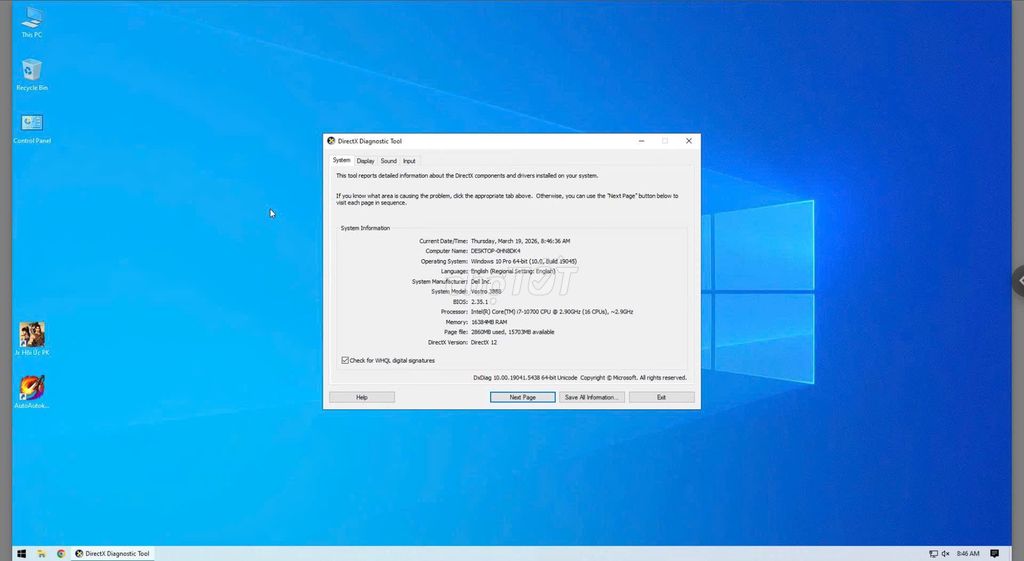Viewport: 1024px width, 561px height.
Task: Click the DirectX Diagnostic Tool taskbar button
Action: 112,553
